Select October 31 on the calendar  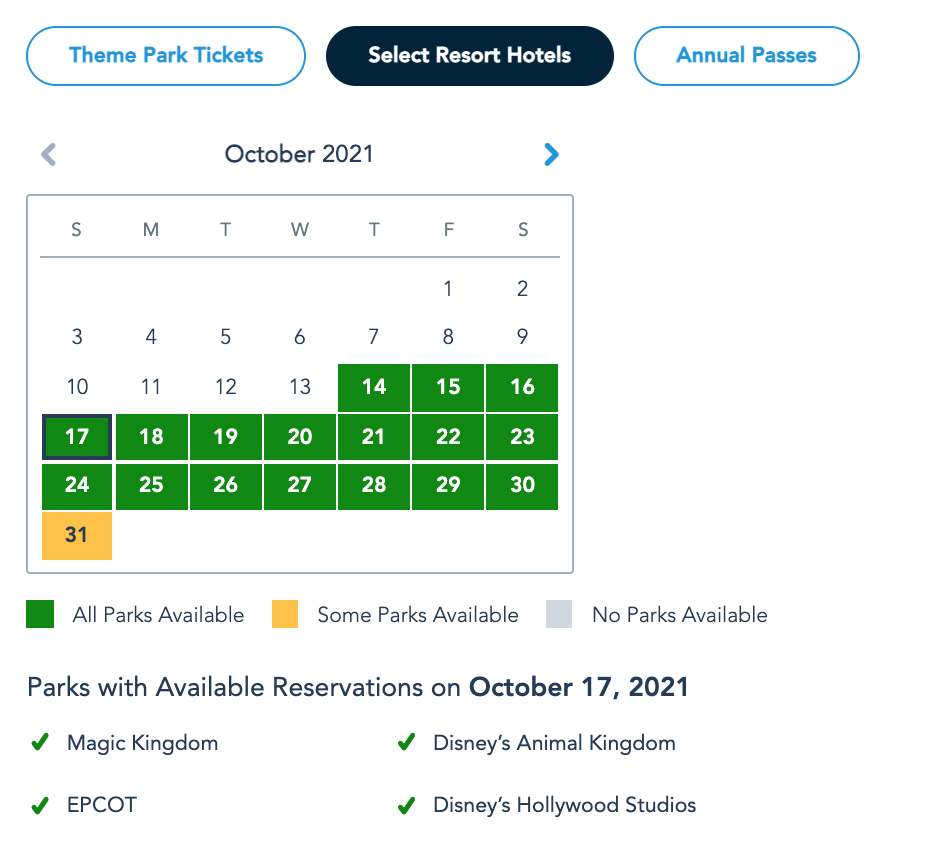(77, 535)
